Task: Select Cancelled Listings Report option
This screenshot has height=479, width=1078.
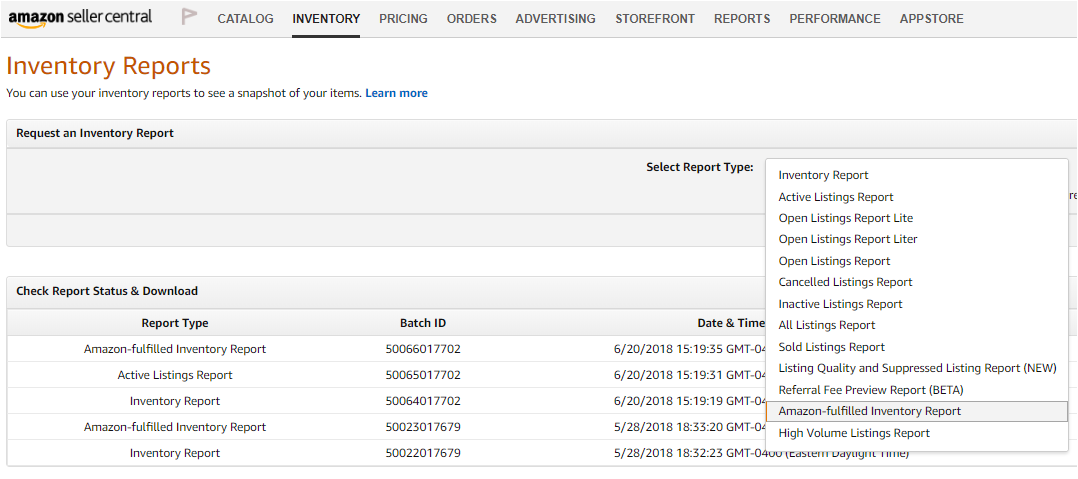Action: coord(916,282)
